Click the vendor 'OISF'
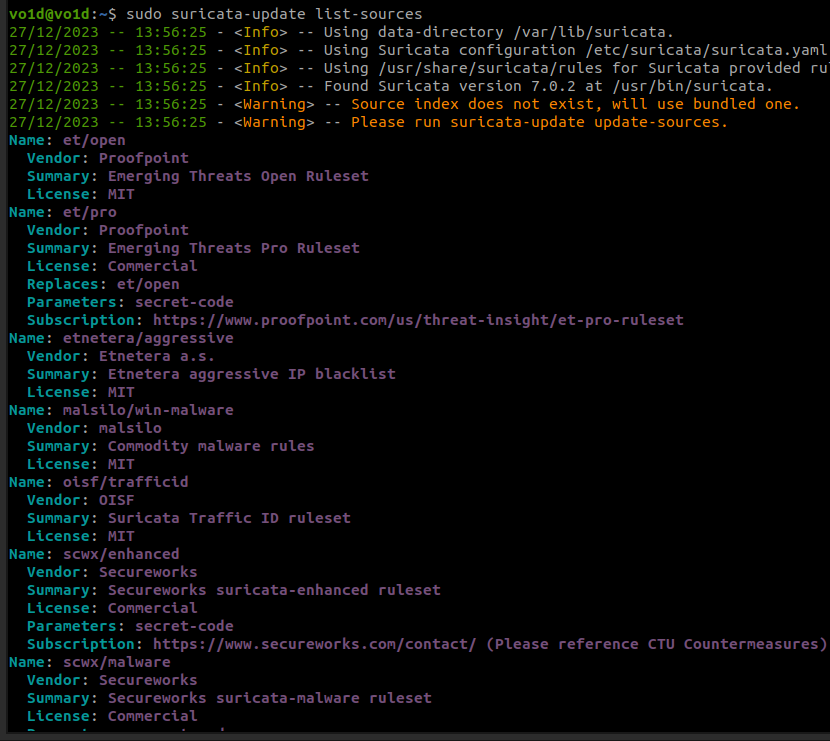Image resolution: width=830 pixels, height=741 pixels. (117, 500)
